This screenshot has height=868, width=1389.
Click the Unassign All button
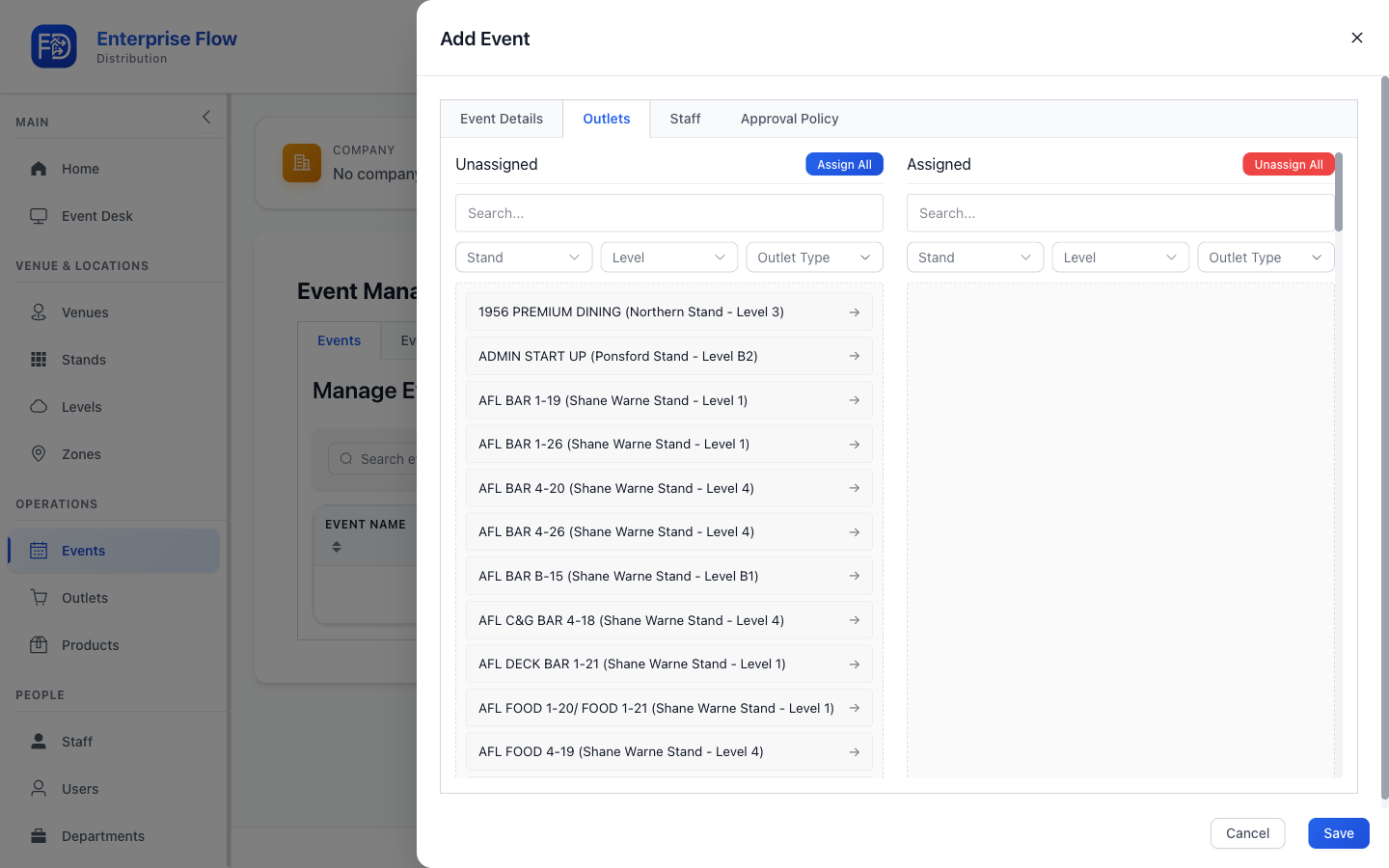(x=1289, y=164)
